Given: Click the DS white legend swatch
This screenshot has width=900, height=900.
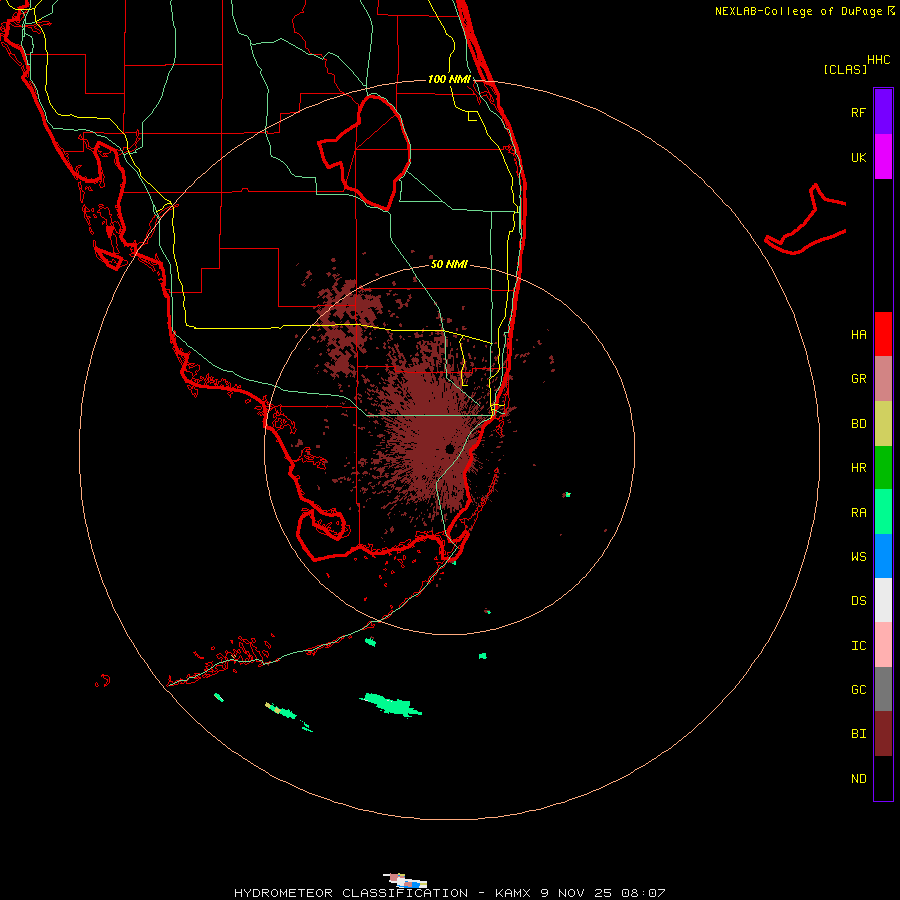Looking at the screenshot, I should [883, 600].
